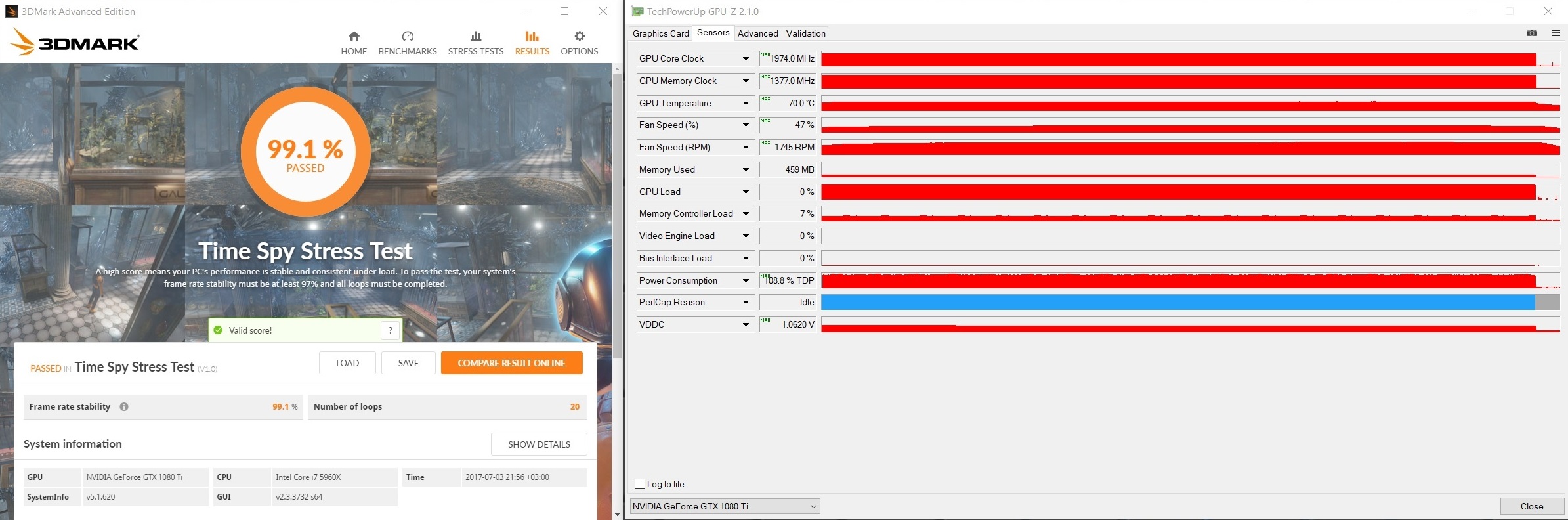The height and width of the screenshot is (520, 1568).
Task: Open the Memory Used sensor dropdown
Action: pyautogui.click(x=746, y=169)
